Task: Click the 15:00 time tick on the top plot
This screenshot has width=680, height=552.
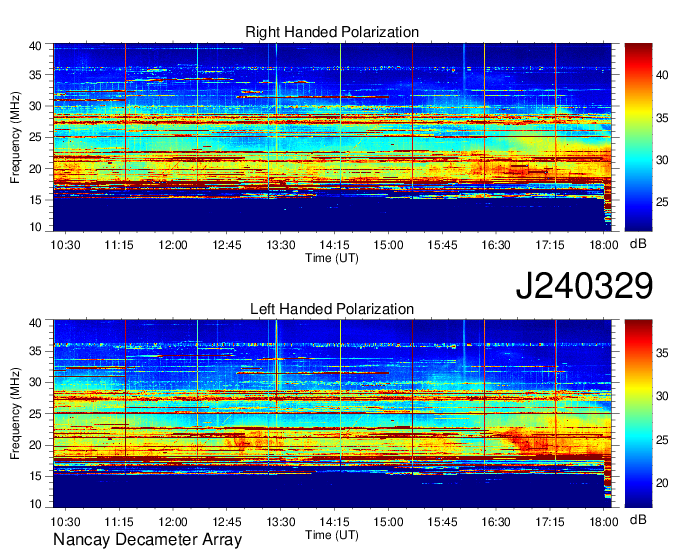Action: point(388,245)
